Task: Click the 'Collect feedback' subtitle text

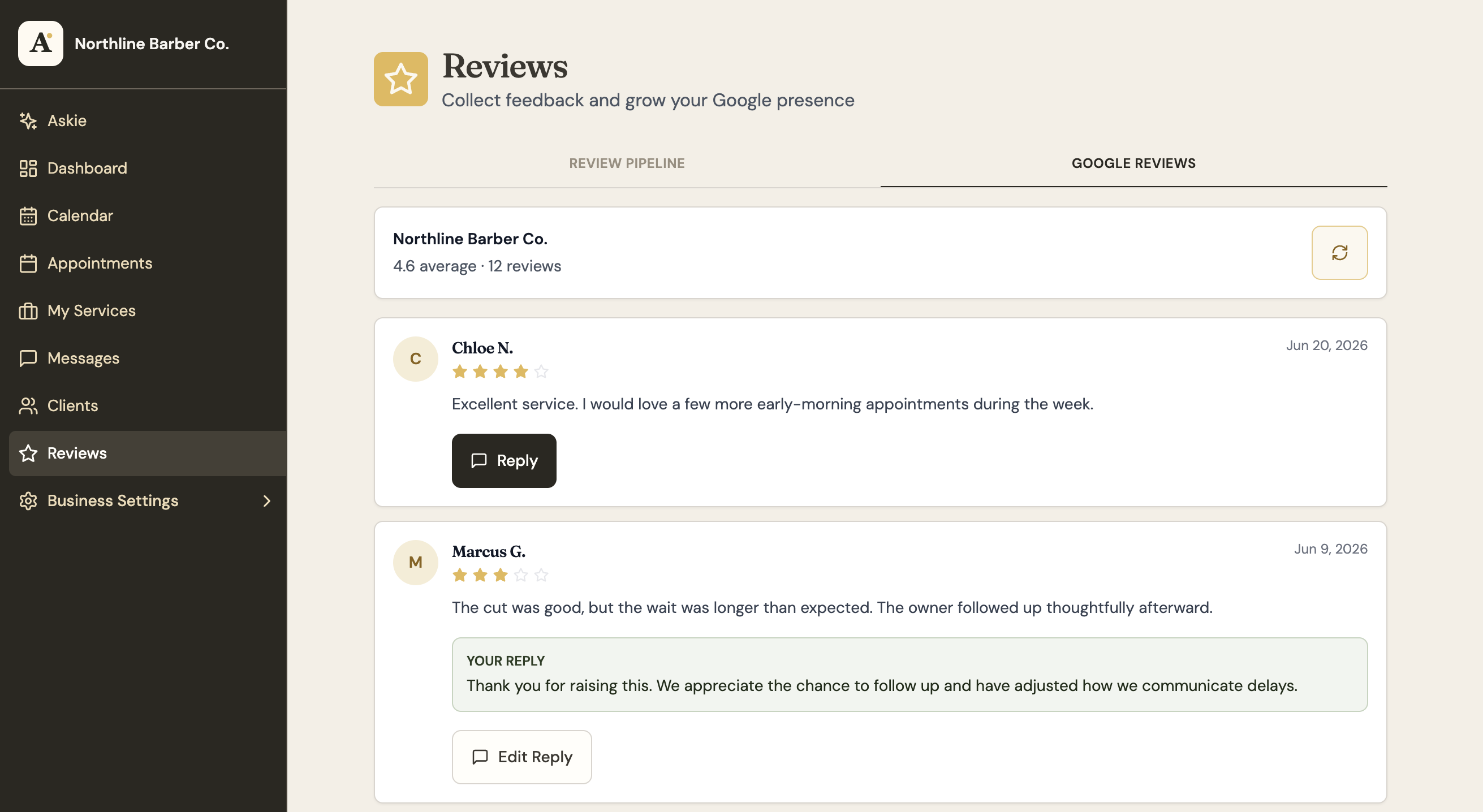Action: (x=648, y=101)
